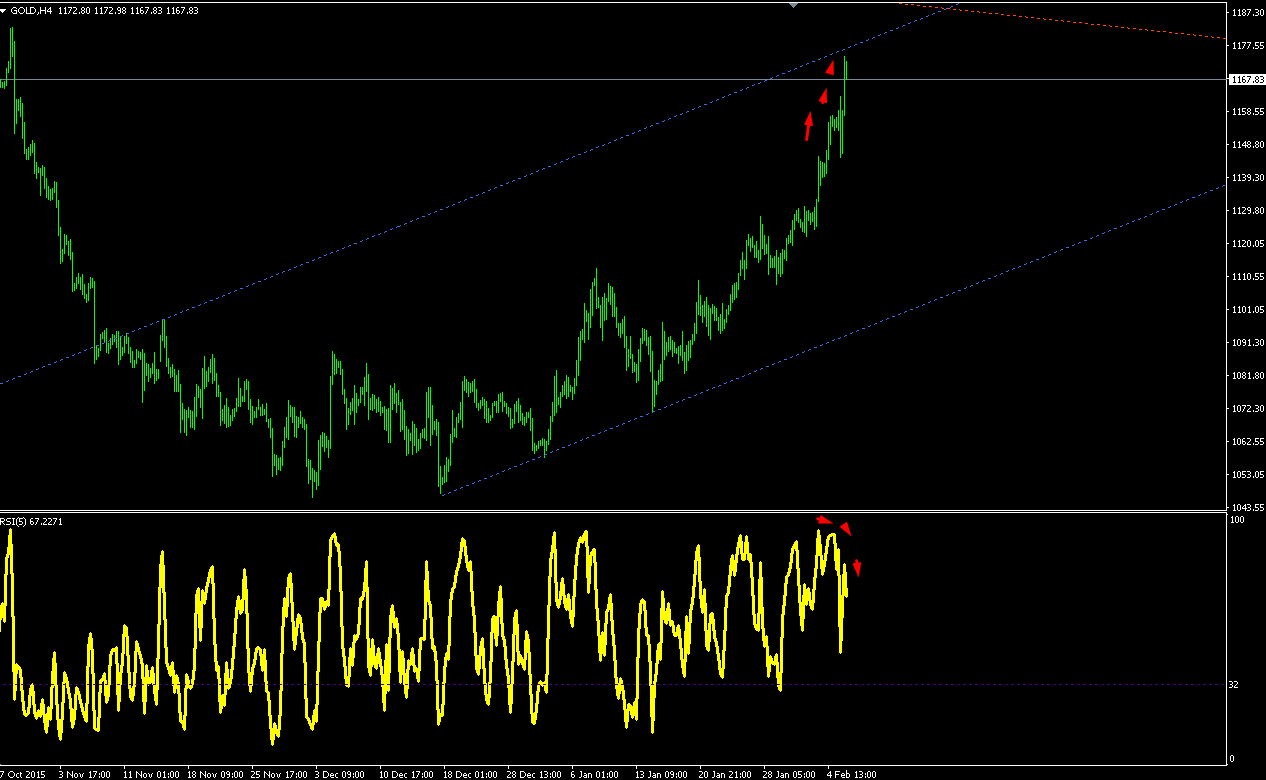Click the RSI 0 level label

(x=1232, y=759)
